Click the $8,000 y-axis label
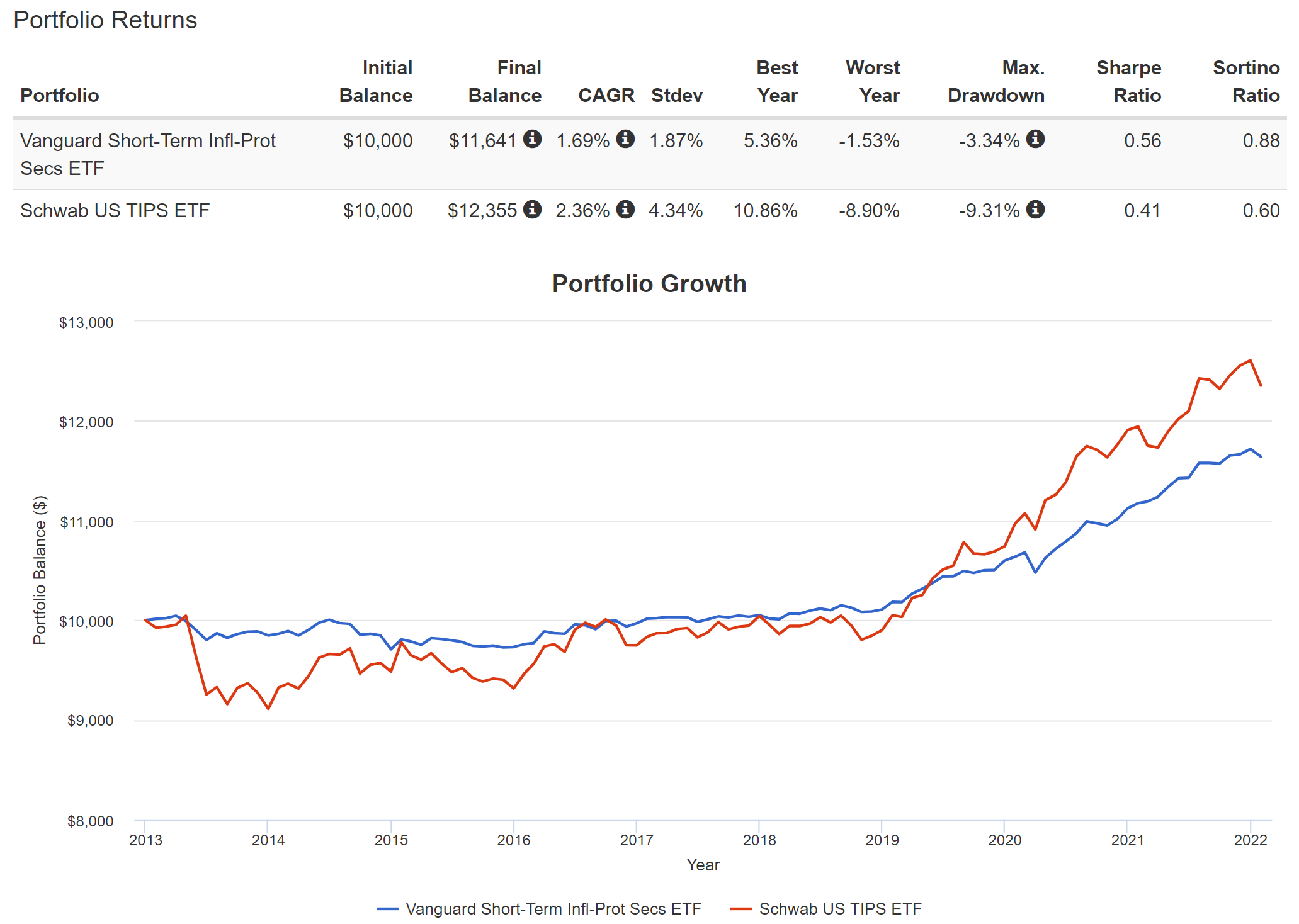The width and height of the screenshot is (1299, 924). pyautogui.click(x=90, y=821)
